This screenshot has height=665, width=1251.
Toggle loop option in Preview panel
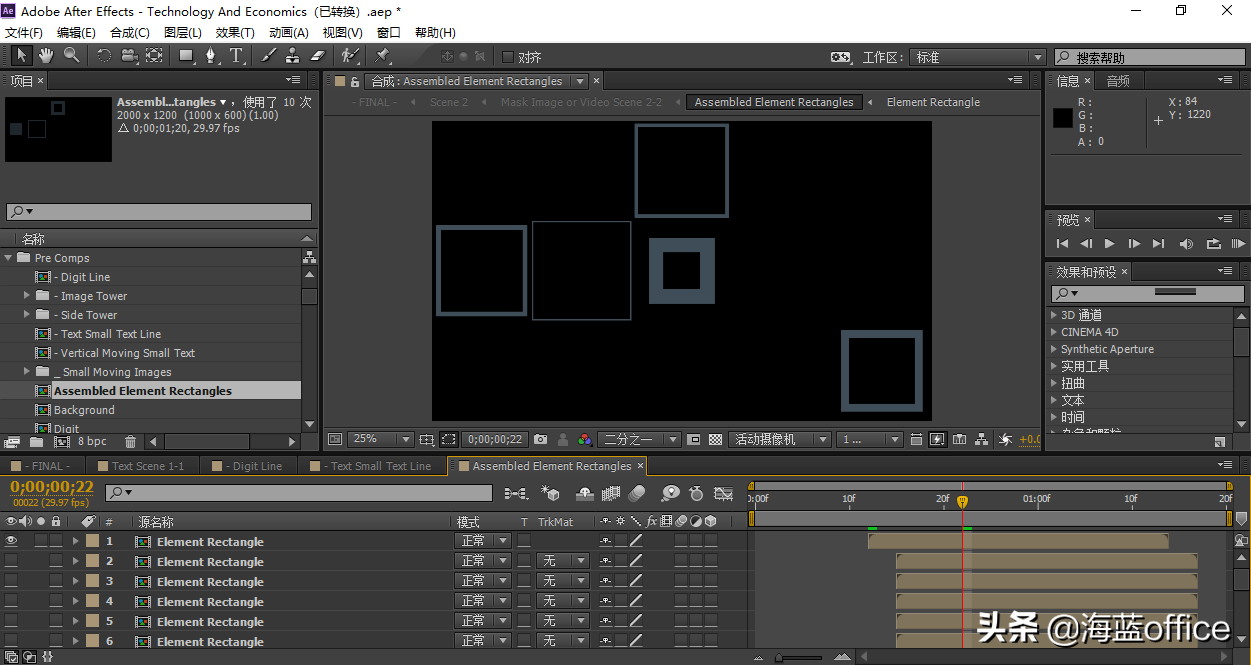[1213, 243]
